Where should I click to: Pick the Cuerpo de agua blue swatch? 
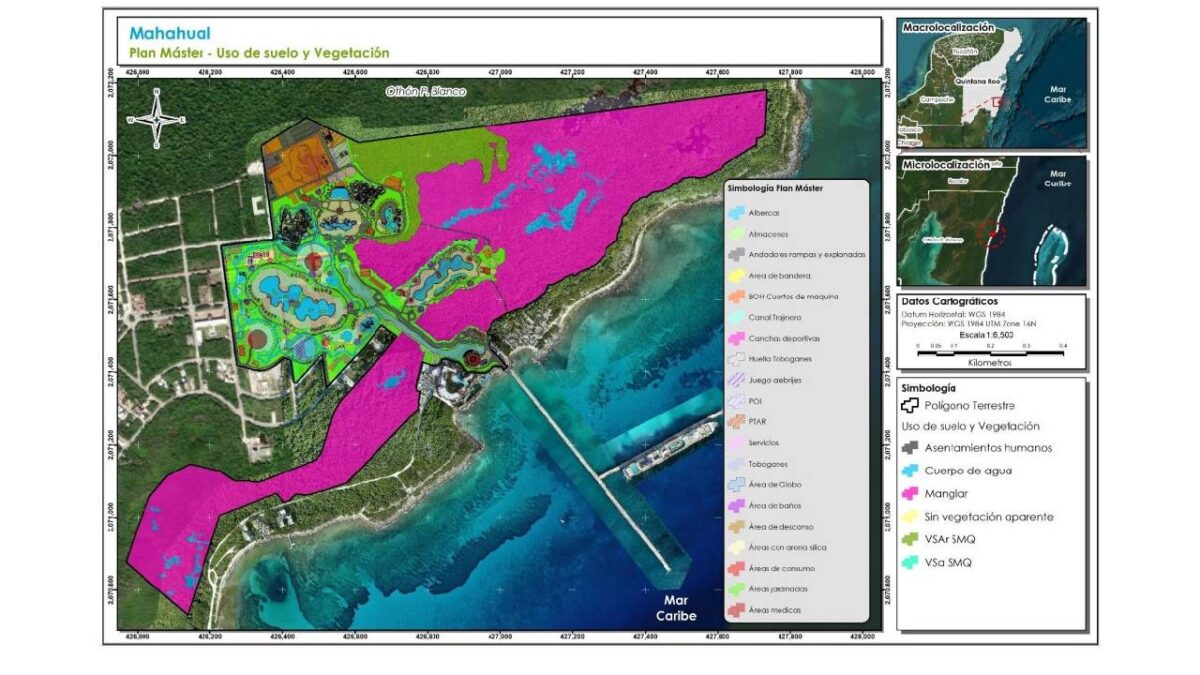(x=910, y=471)
